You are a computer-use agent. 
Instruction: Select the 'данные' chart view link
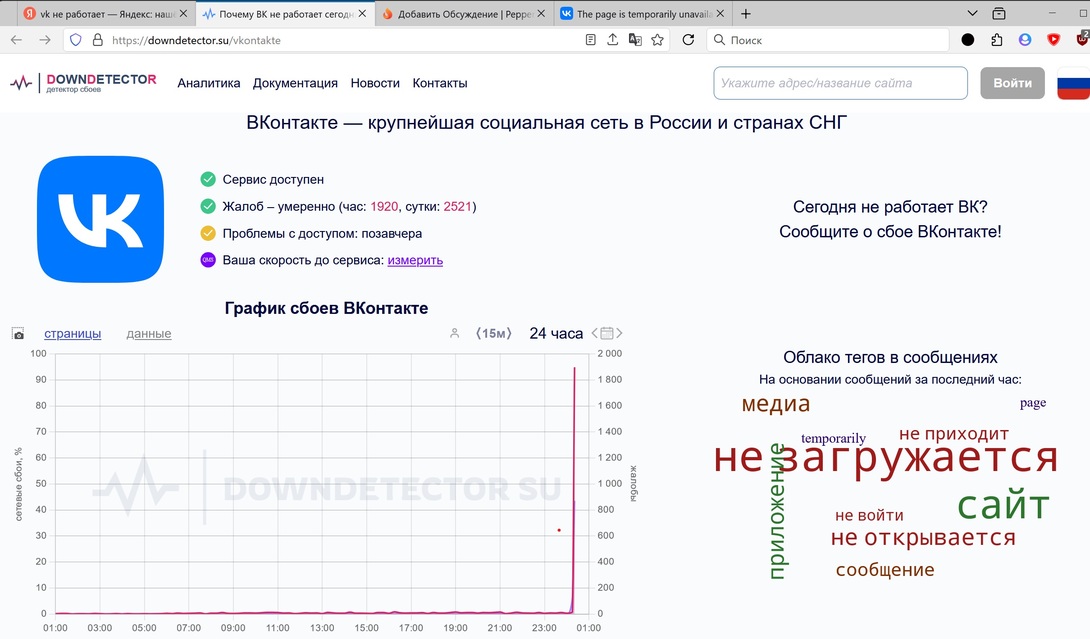[x=149, y=334]
